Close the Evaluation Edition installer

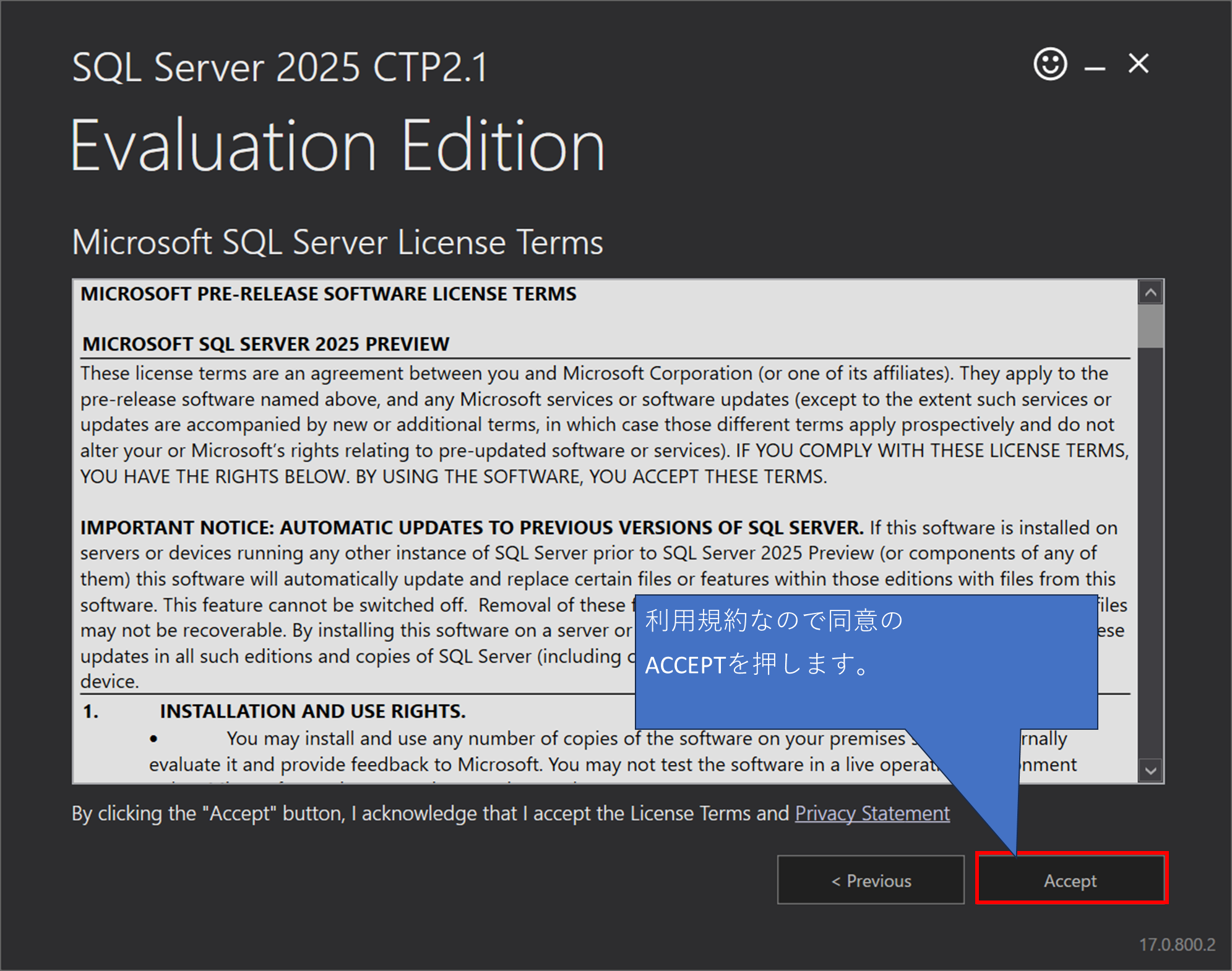1137,64
